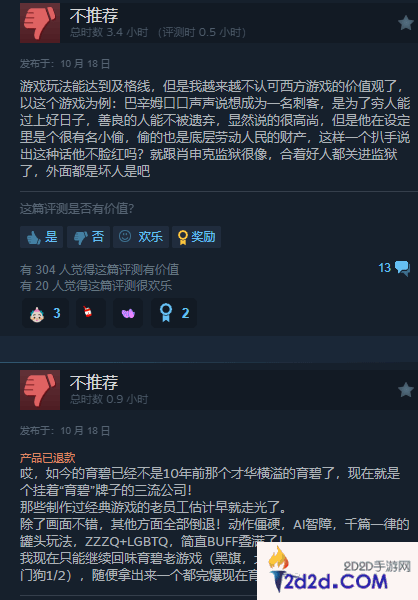Click the blue ribbon award with count 2

click(174, 313)
